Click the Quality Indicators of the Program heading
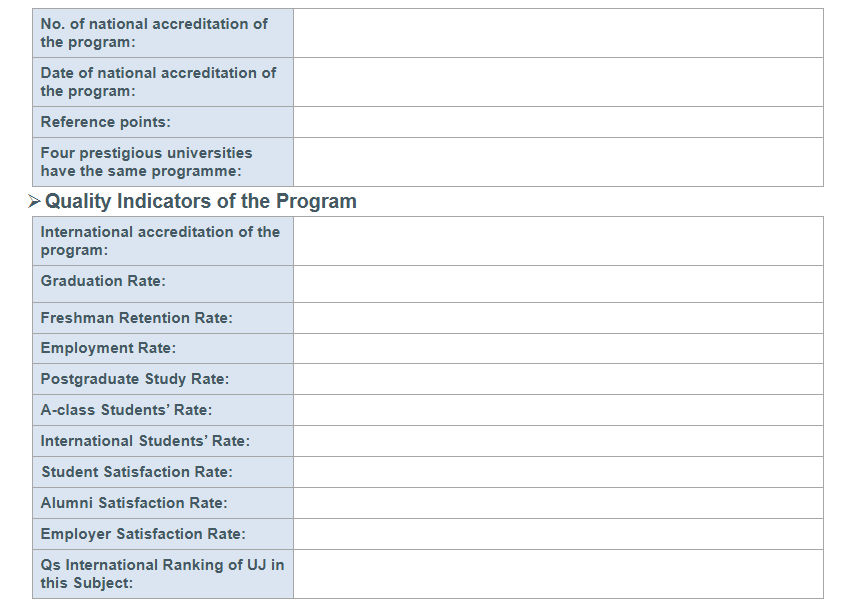Viewport: 857px width, 604px height. pyautogui.click(x=200, y=201)
